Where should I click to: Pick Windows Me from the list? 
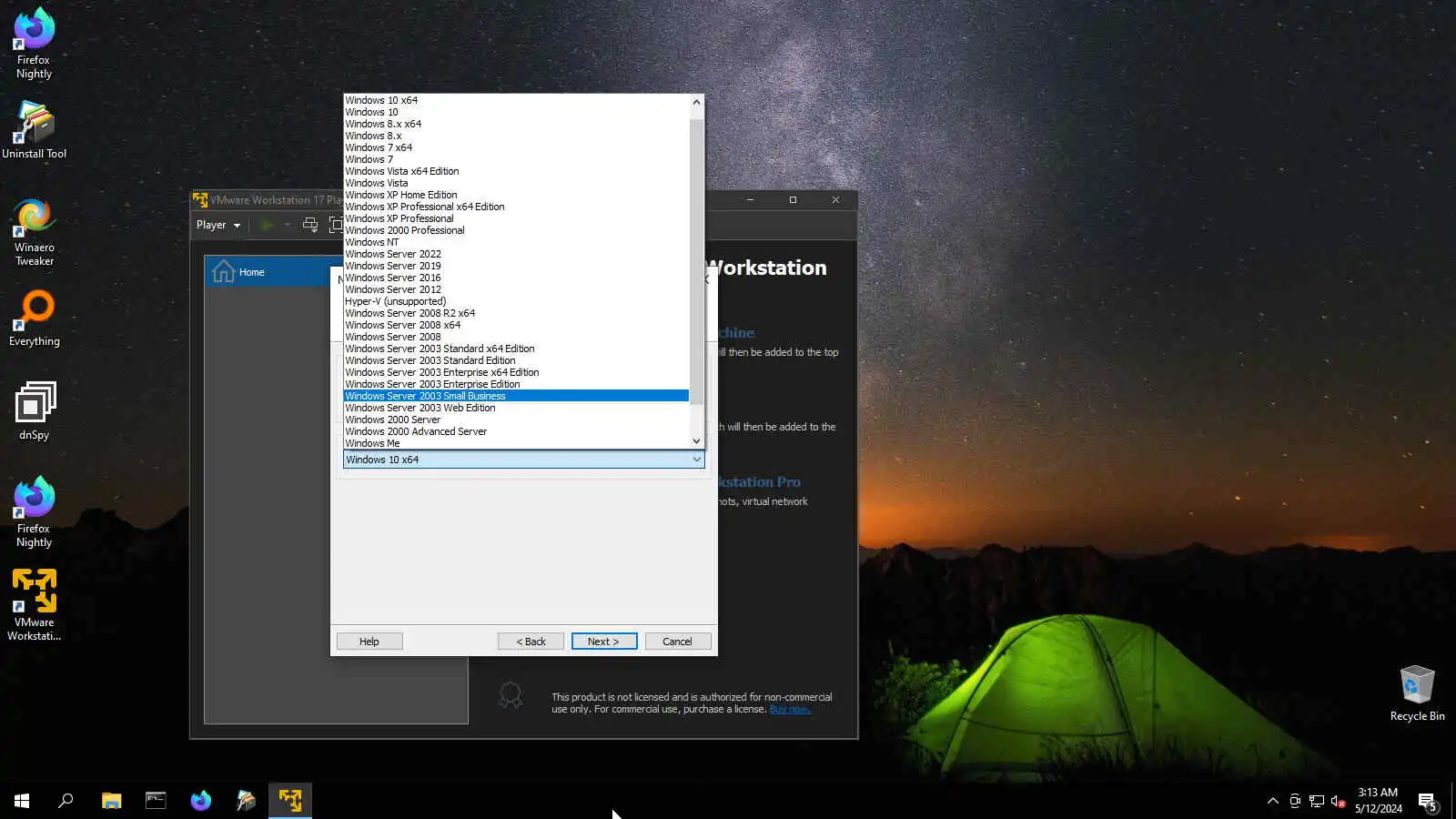(516, 443)
